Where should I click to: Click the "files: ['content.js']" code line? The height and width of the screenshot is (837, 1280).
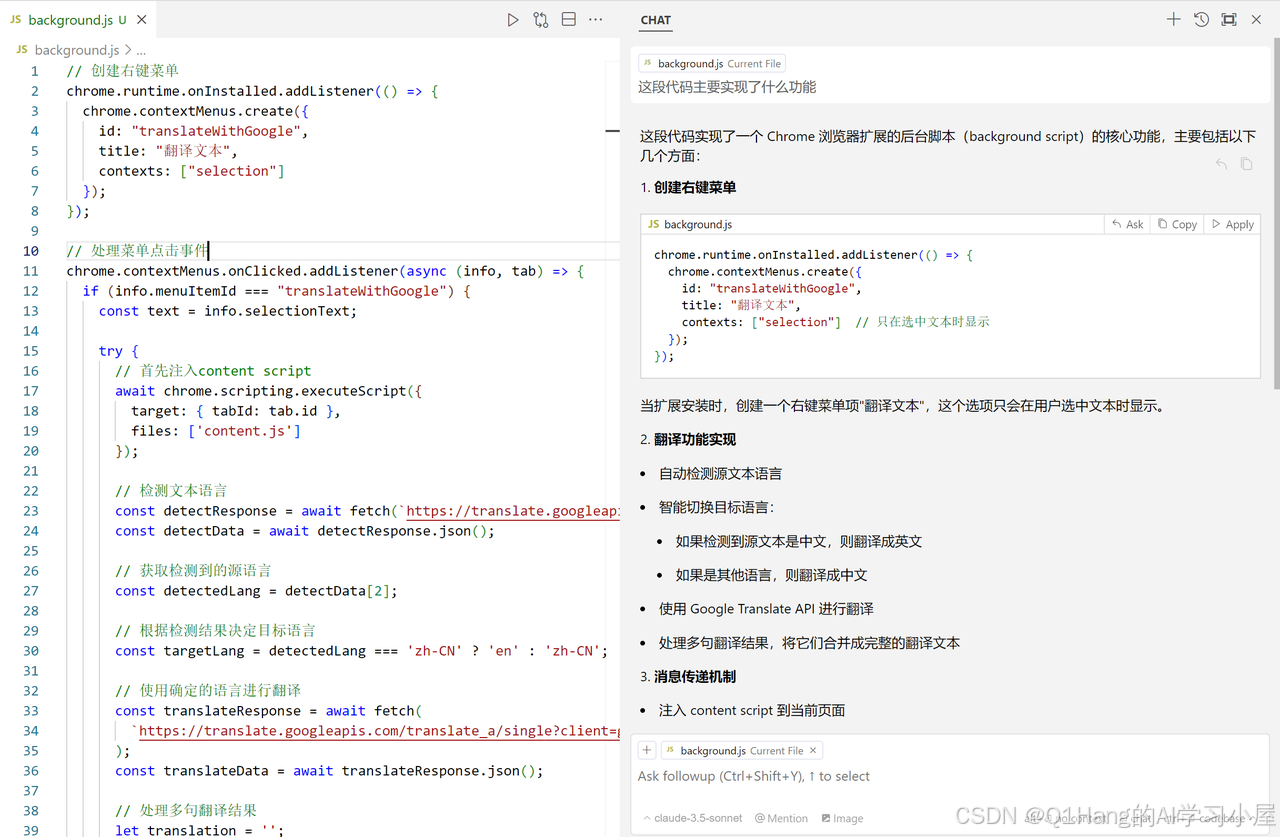pyautogui.click(x=216, y=430)
